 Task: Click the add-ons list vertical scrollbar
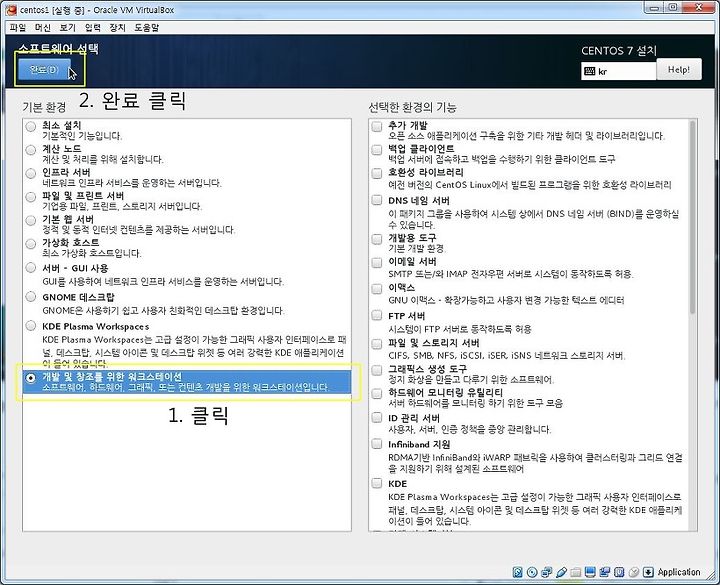coord(692,217)
